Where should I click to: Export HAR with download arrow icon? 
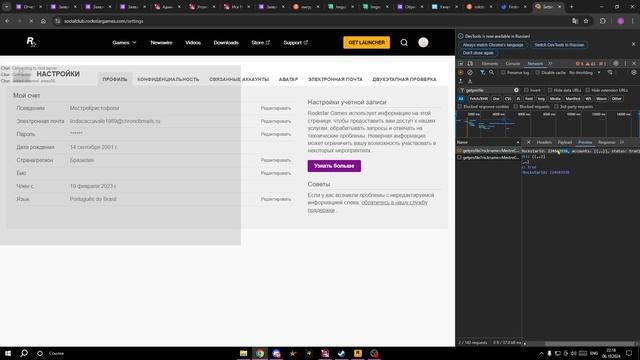tap(470, 82)
